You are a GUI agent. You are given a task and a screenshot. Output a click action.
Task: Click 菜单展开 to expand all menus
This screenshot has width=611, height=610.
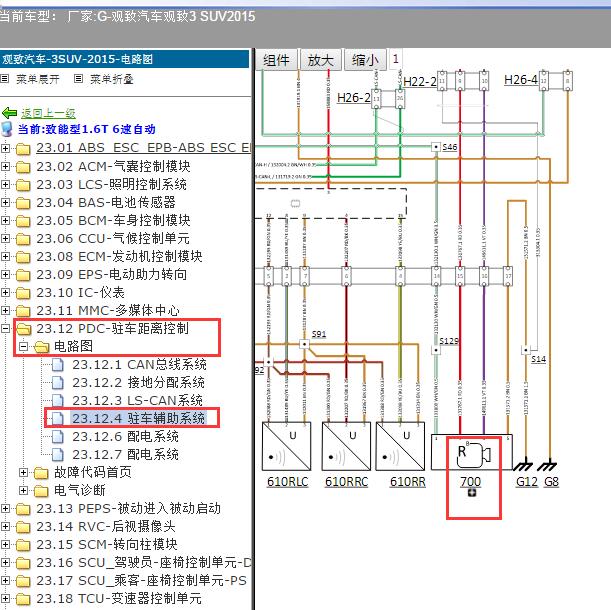[38, 79]
